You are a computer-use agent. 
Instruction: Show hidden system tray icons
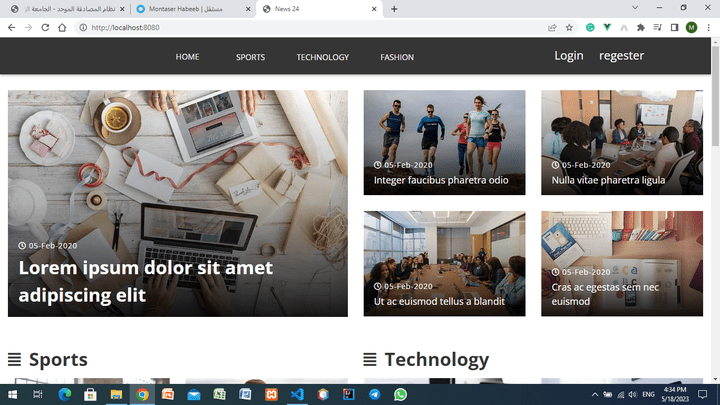[595, 394]
